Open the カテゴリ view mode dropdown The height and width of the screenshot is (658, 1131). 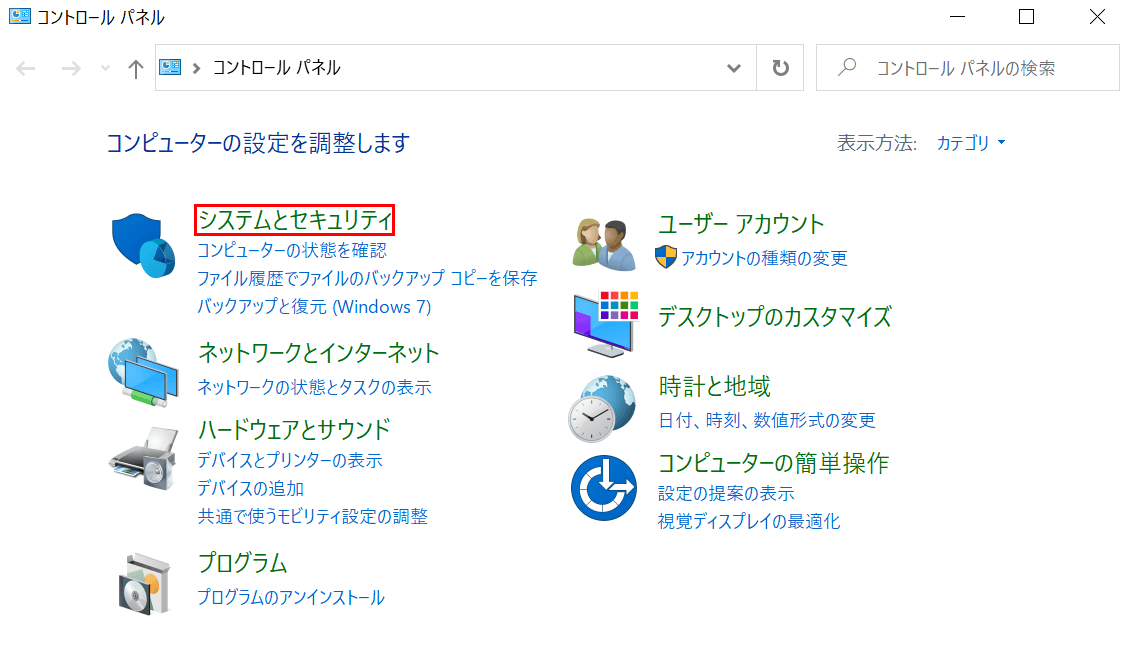pyautogui.click(x=970, y=143)
